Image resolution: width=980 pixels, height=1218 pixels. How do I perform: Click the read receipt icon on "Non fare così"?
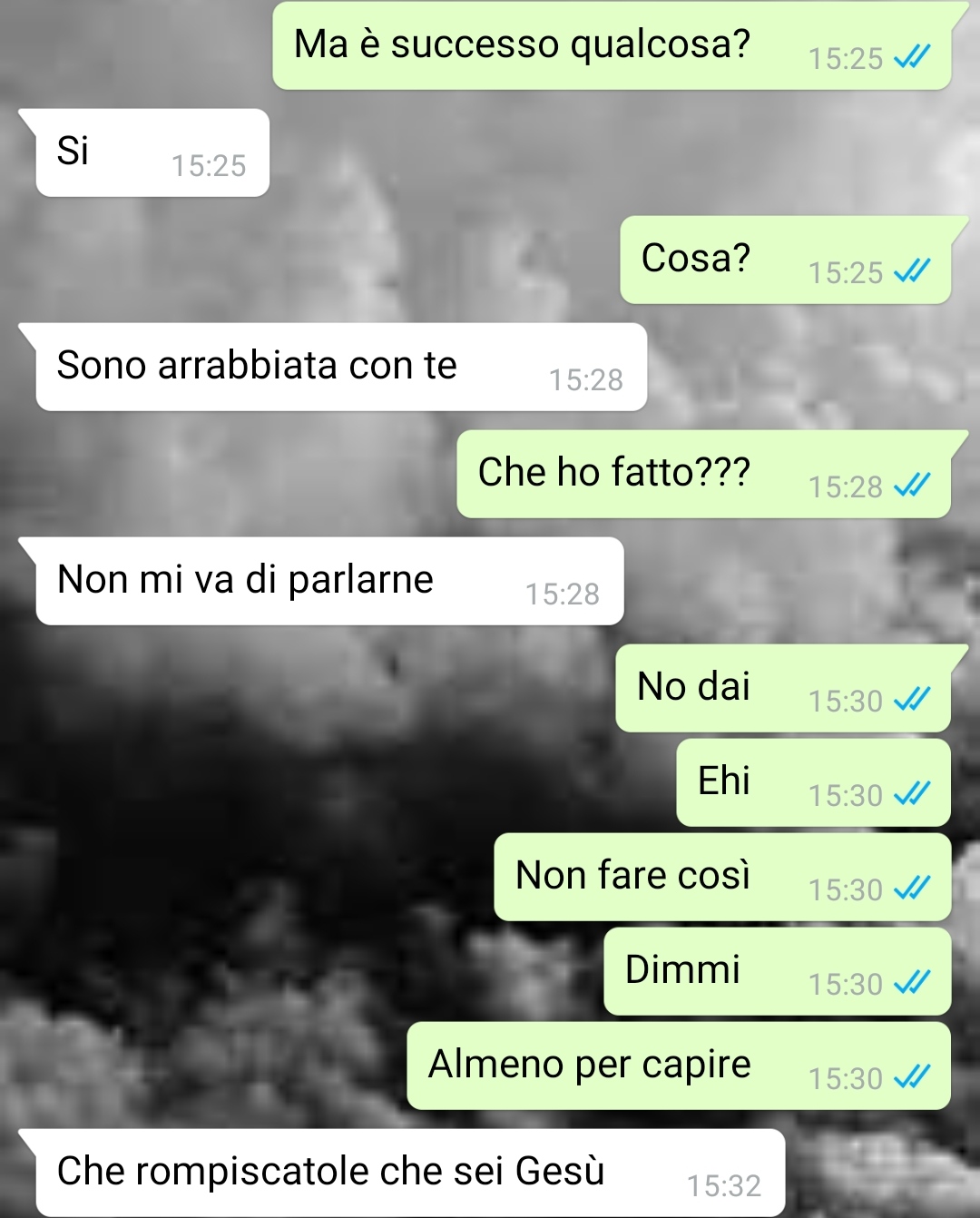[x=912, y=889]
